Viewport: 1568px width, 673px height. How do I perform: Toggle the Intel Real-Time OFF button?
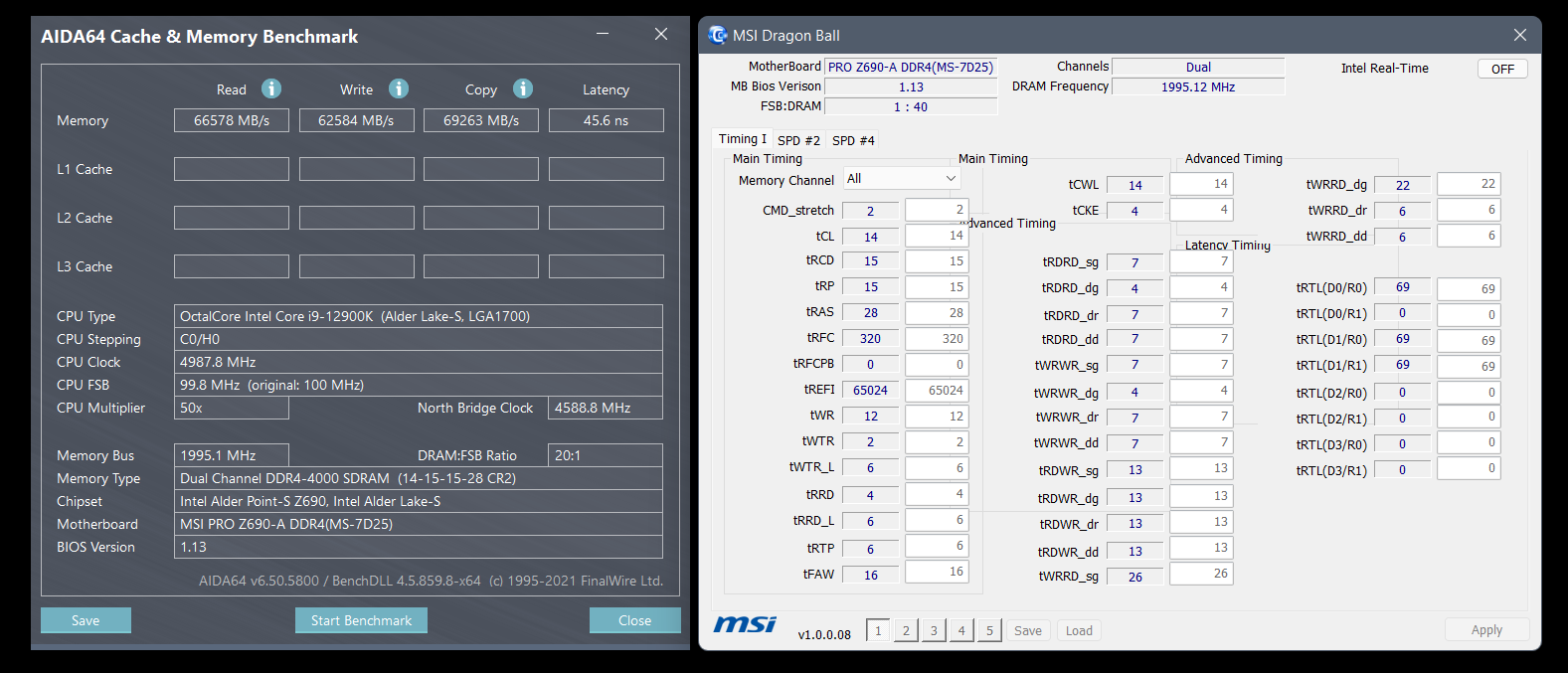coord(1502,69)
